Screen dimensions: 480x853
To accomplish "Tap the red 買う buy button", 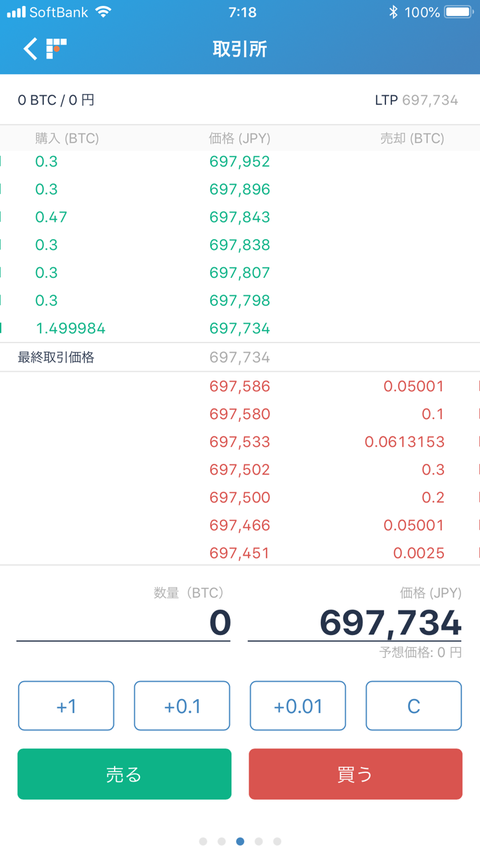I will click(x=356, y=774).
